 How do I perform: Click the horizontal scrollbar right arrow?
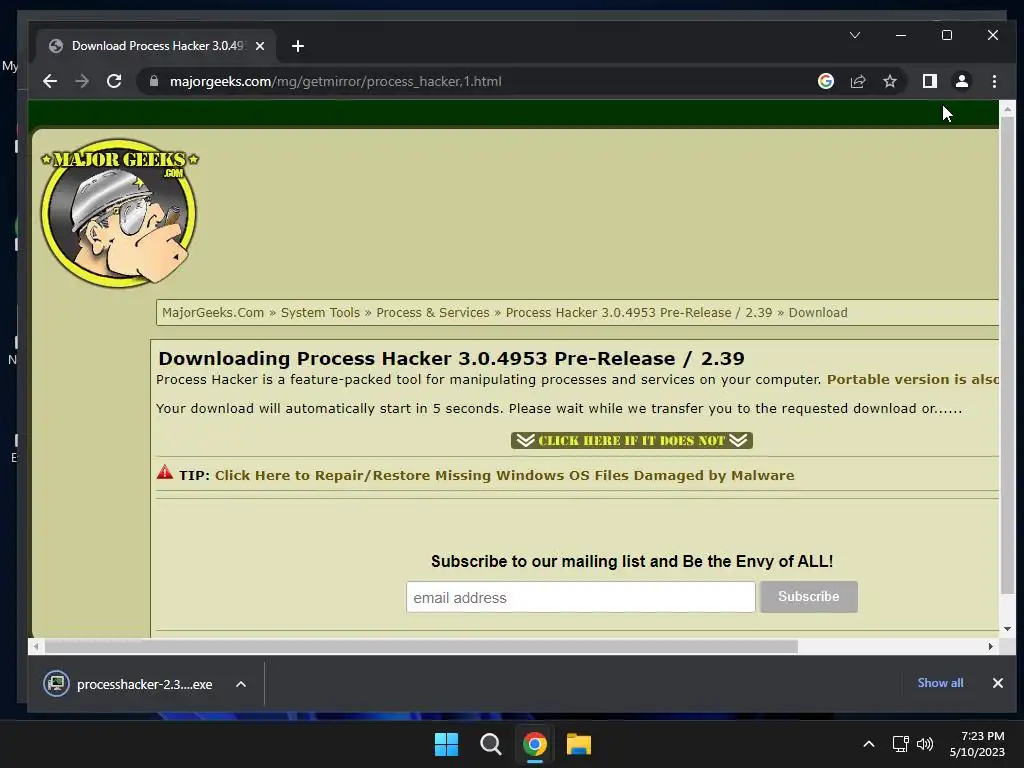[x=991, y=647]
